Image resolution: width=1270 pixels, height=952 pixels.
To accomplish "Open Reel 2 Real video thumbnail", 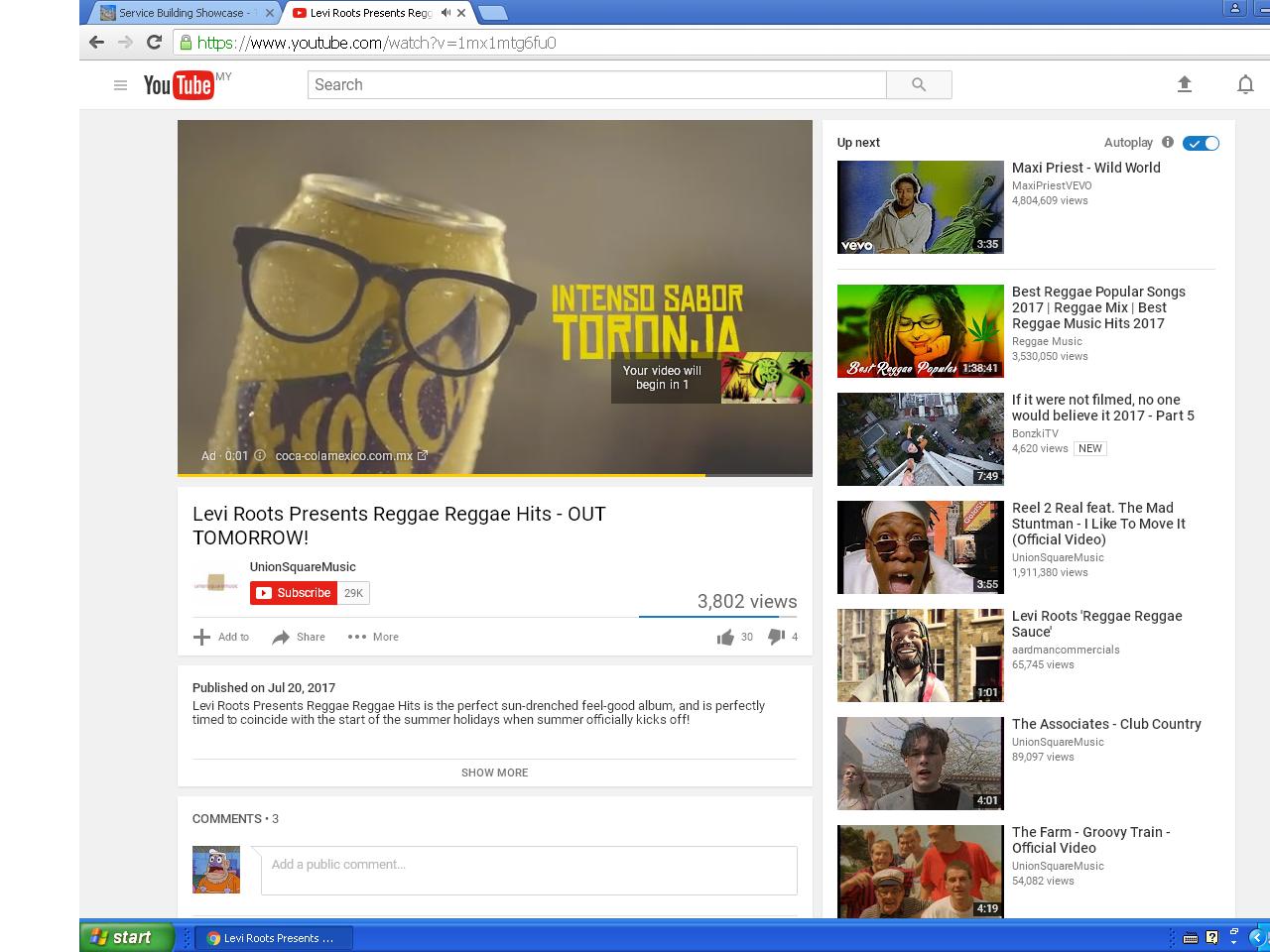I will pyautogui.click(x=921, y=547).
